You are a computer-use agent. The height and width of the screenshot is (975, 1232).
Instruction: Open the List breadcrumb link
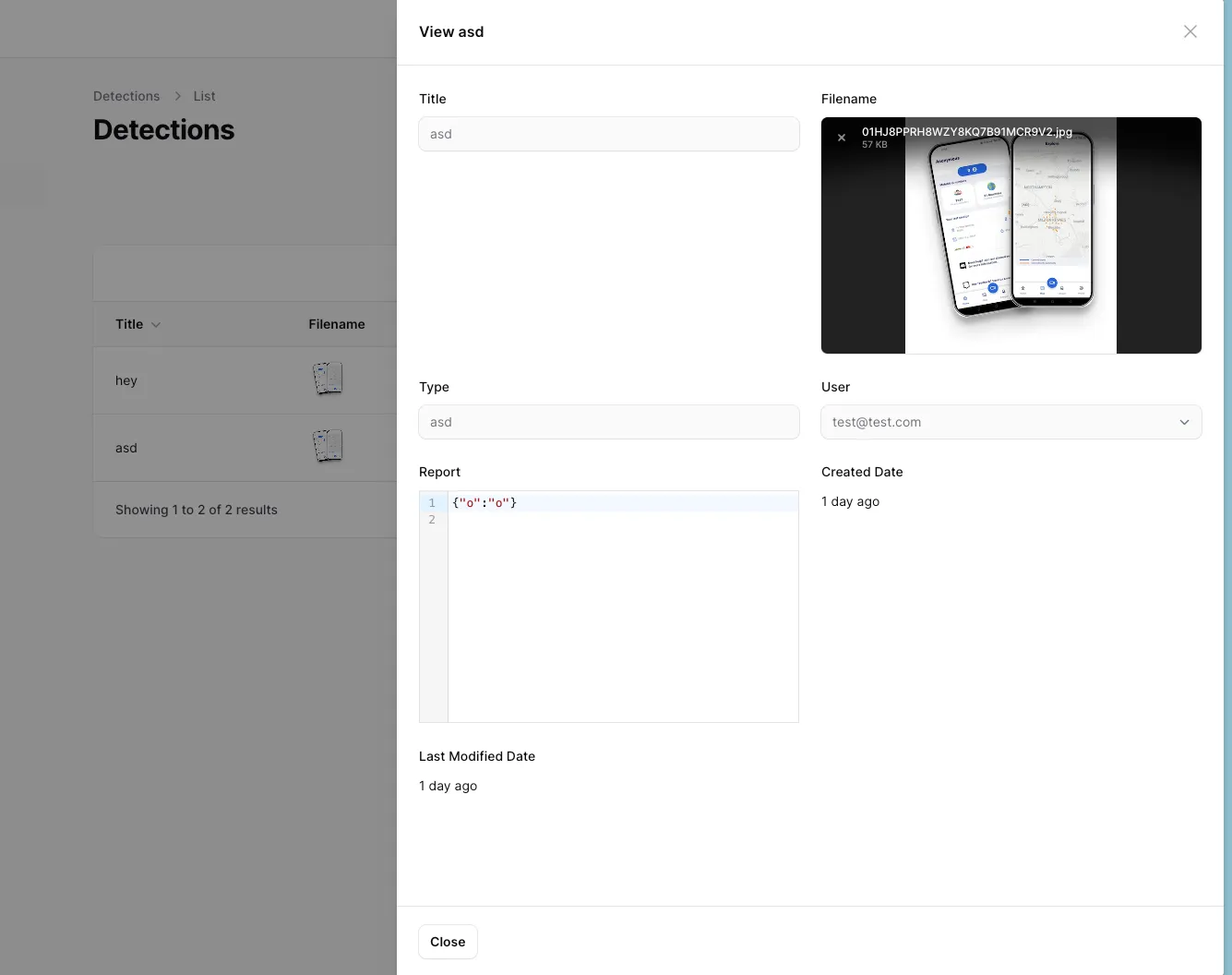click(204, 96)
